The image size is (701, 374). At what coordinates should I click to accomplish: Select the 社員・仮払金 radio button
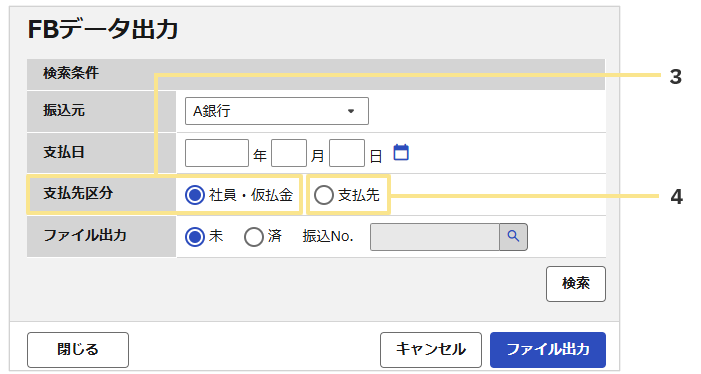point(194,195)
